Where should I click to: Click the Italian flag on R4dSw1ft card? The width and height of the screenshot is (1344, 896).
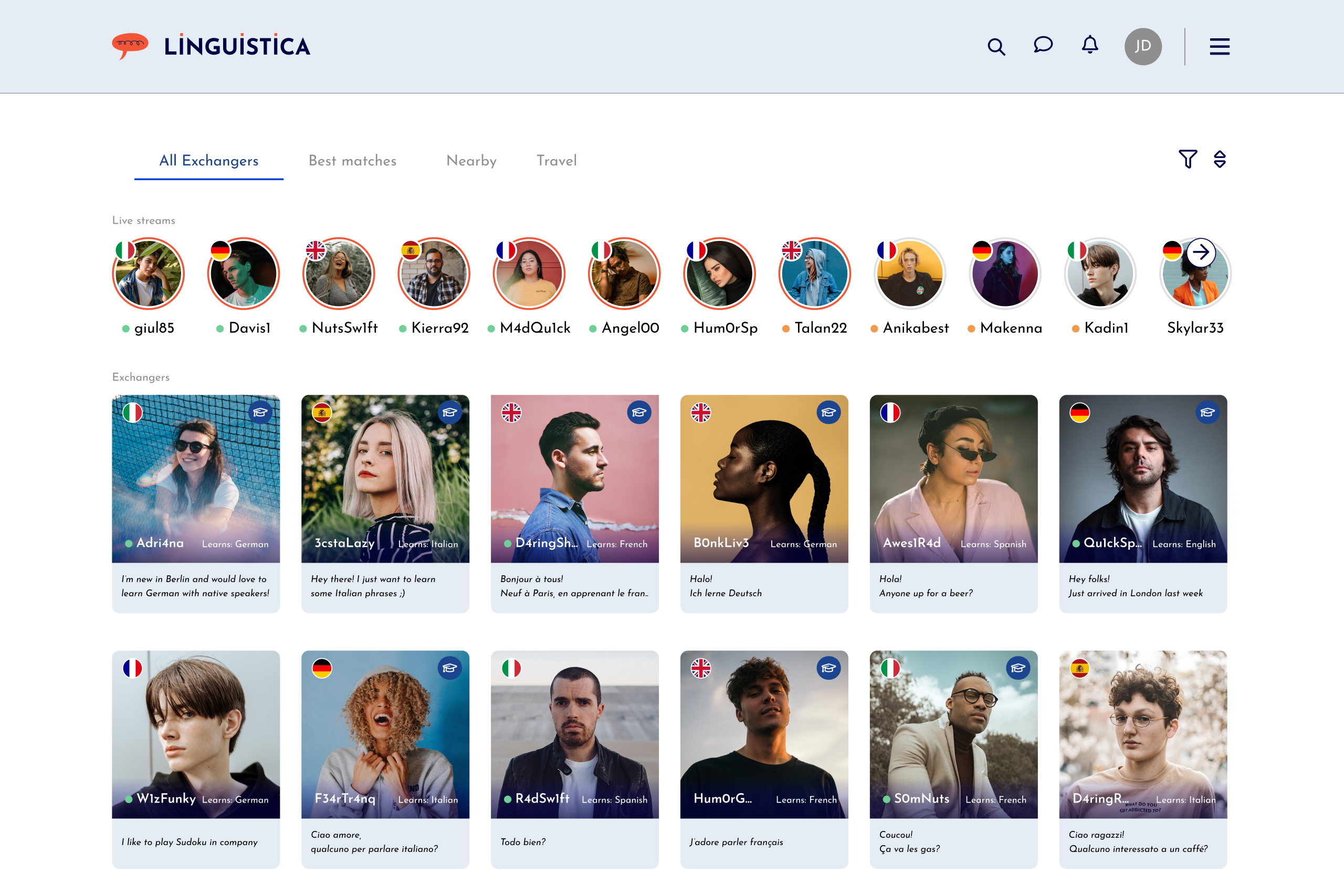(511, 668)
